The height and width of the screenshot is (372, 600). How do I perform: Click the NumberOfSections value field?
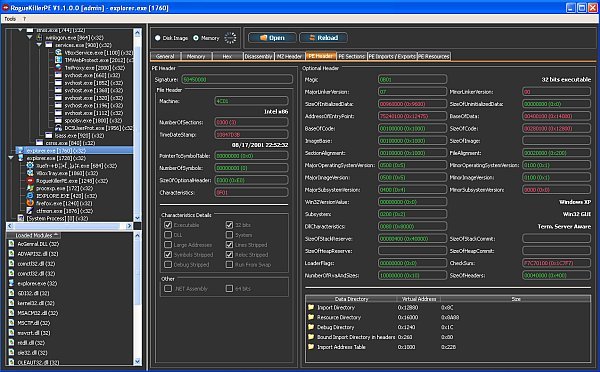(x=251, y=122)
